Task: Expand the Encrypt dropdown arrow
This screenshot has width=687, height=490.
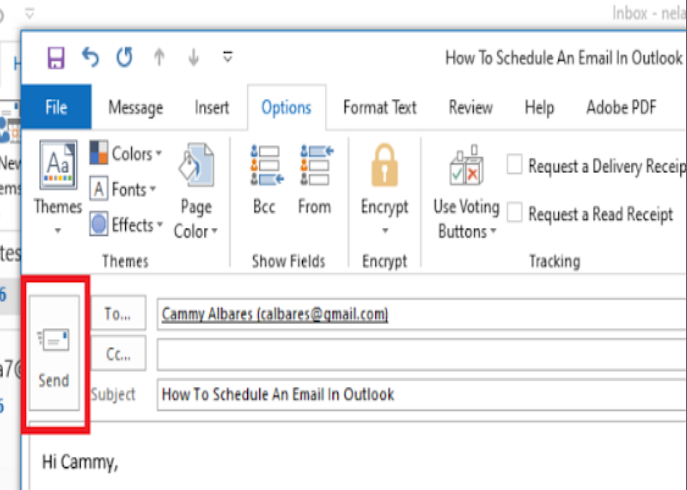Action: [385, 231]
